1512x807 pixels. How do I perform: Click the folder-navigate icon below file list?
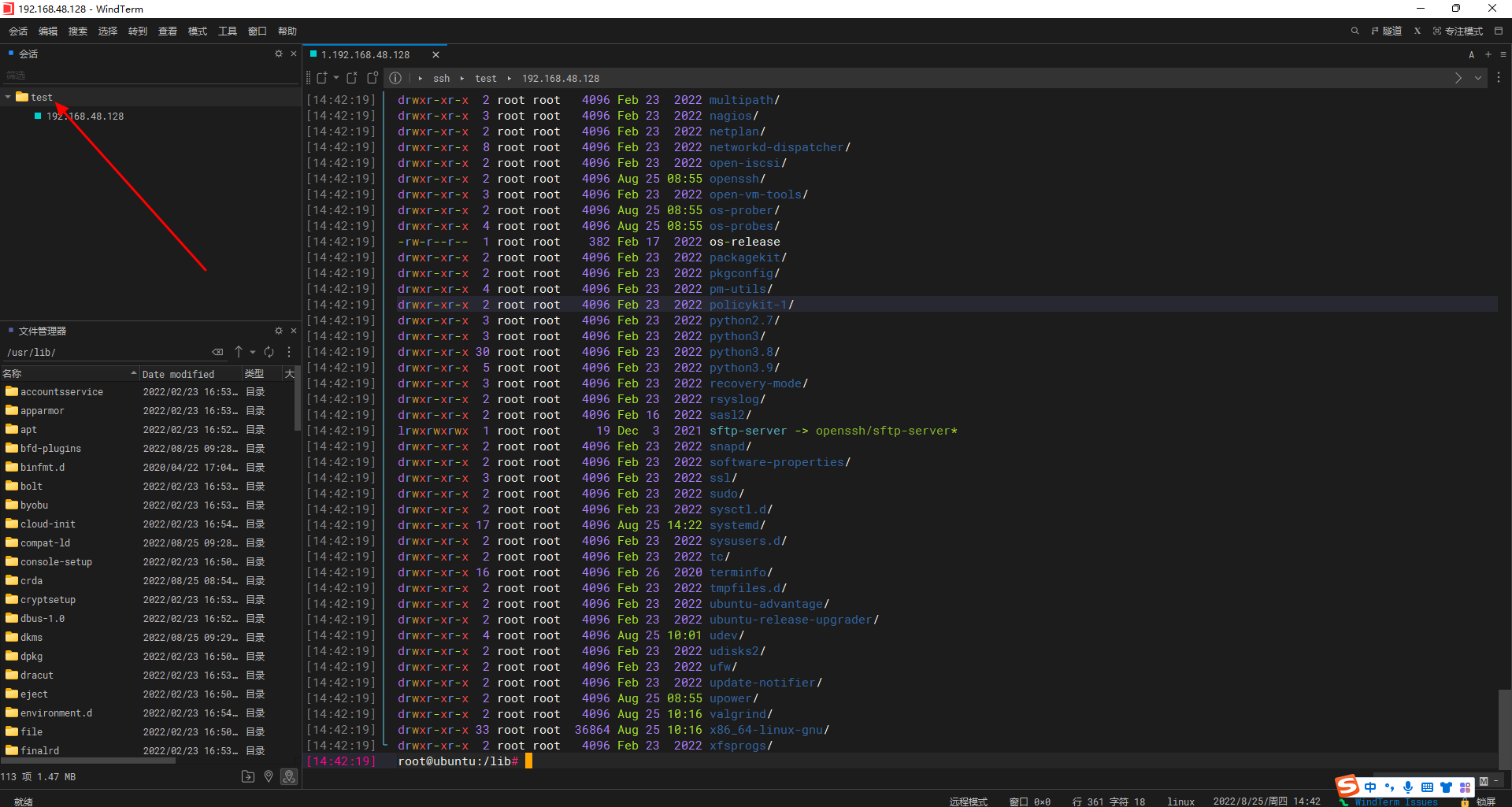point(248,776)
